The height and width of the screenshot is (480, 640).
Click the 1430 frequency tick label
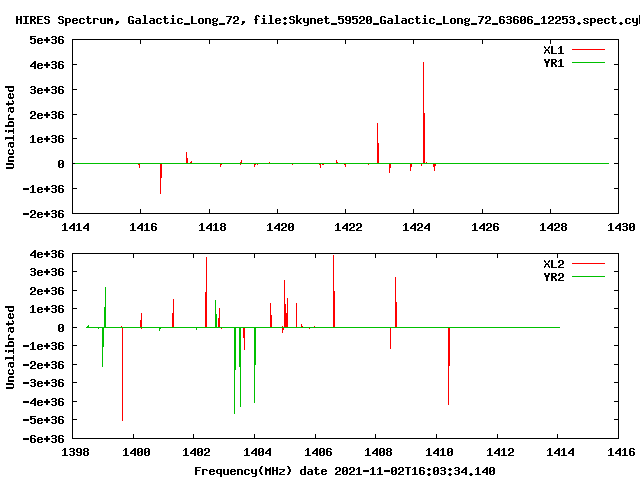click(621, 227)
